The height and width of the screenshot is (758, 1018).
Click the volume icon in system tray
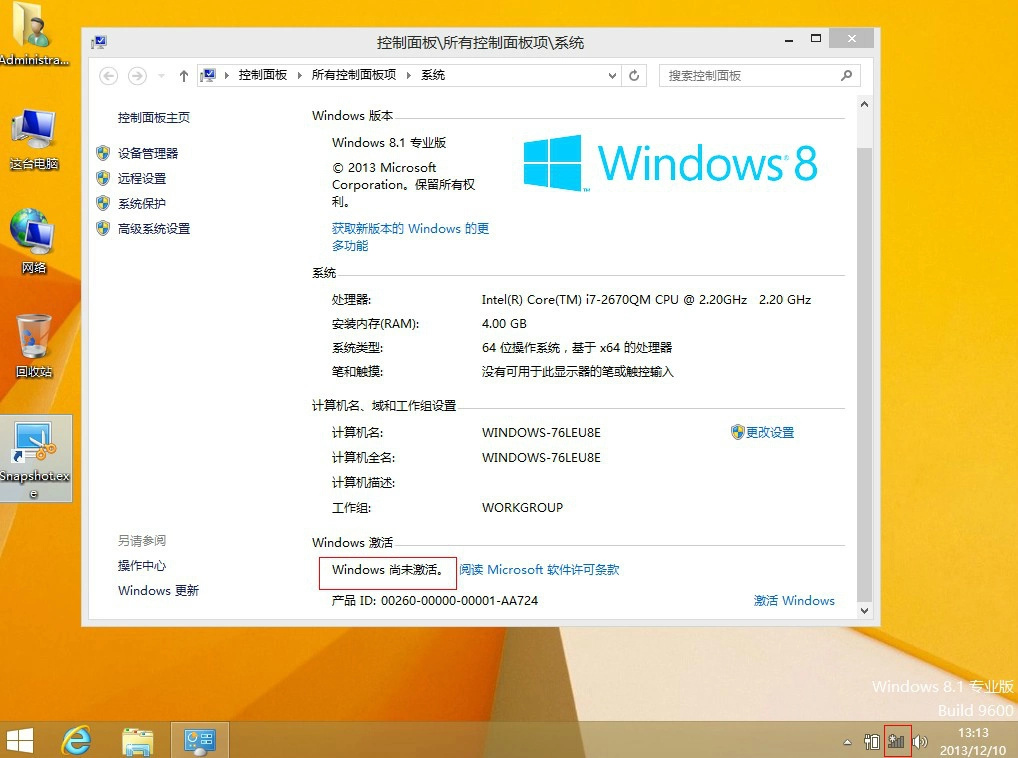pos(919,741)
